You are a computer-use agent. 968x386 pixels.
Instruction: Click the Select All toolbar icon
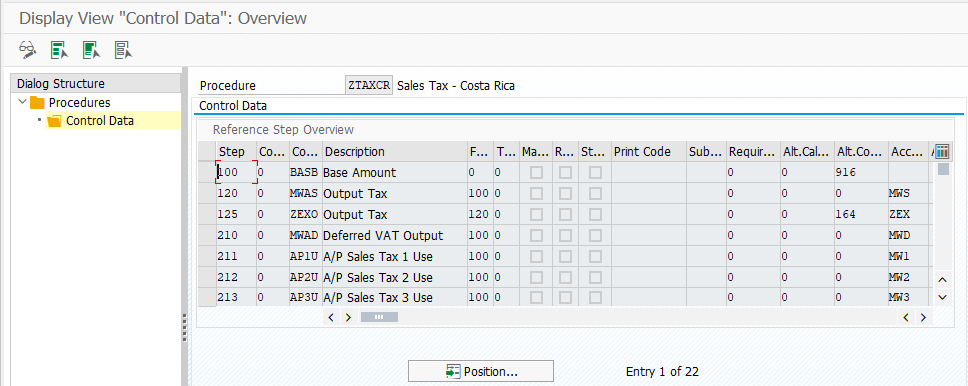click(59, 49)
